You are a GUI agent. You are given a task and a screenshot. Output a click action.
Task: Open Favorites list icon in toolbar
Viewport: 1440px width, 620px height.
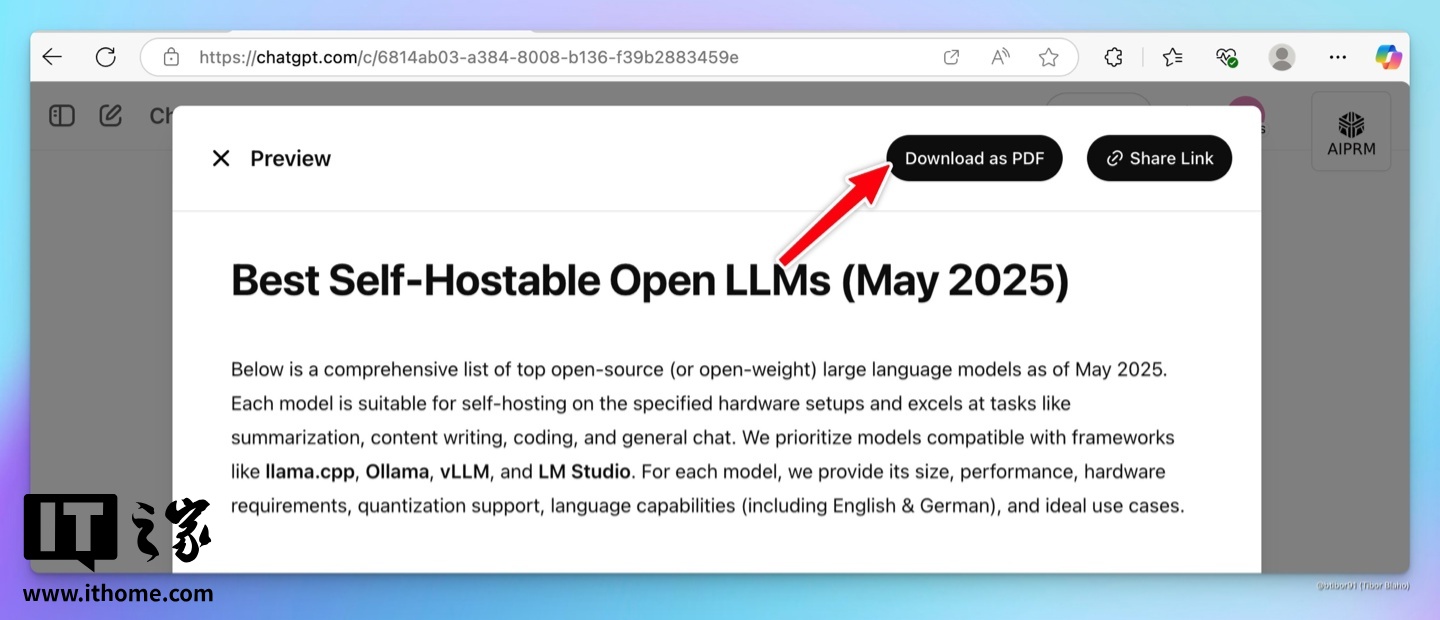click(1173, 57)
